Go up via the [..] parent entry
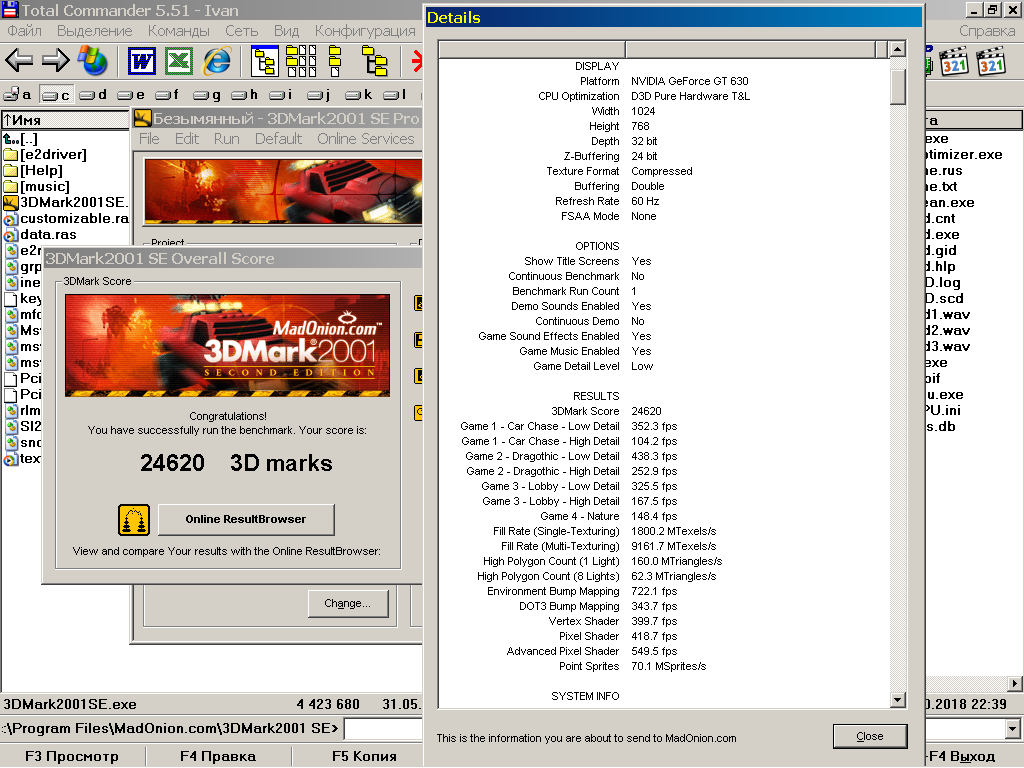The height and width of the screenshot is (768, 1024). 28,139
